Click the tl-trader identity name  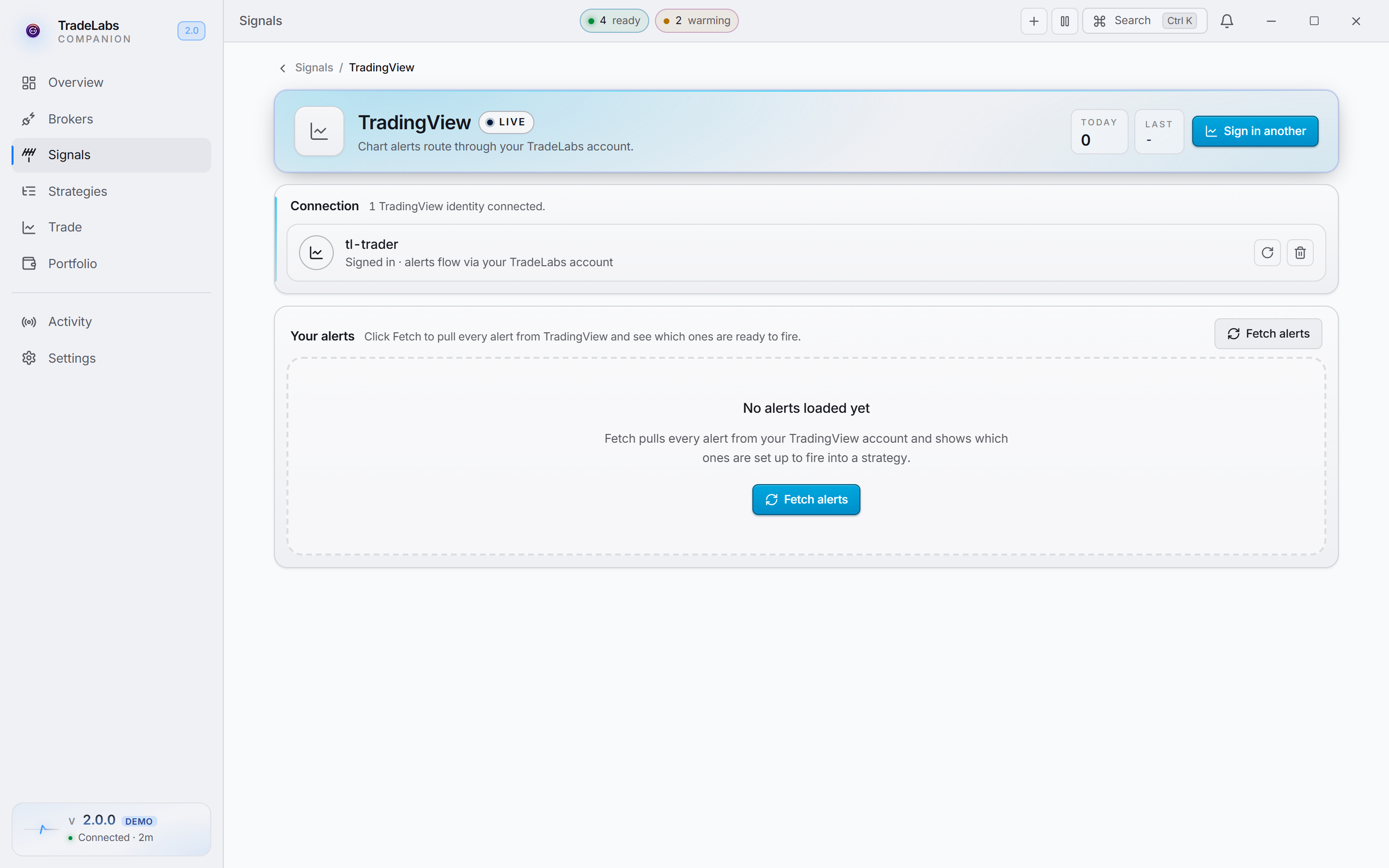pyautogui.click(x=371, y=244)
